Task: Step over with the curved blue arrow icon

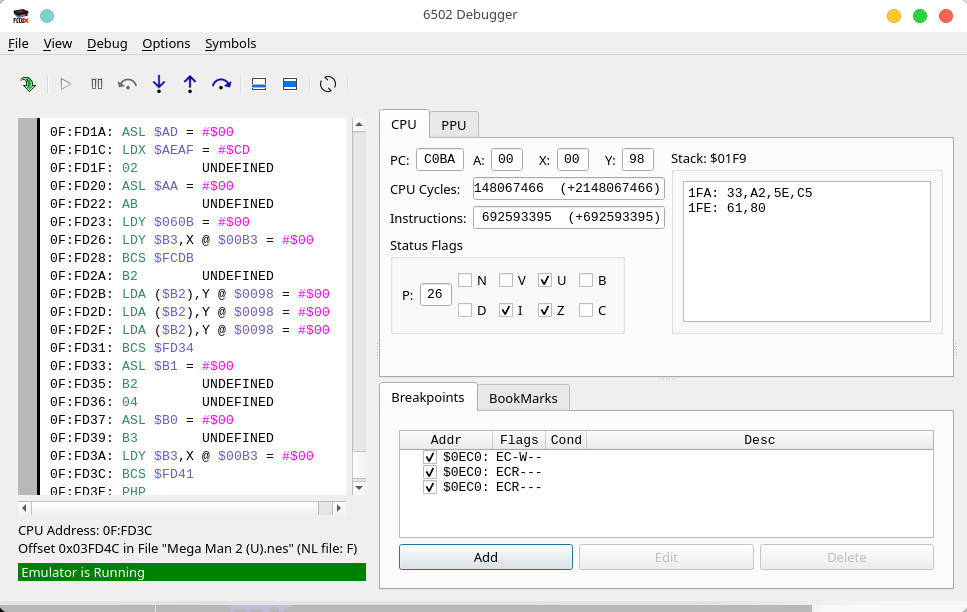Action: pos(221,84)
